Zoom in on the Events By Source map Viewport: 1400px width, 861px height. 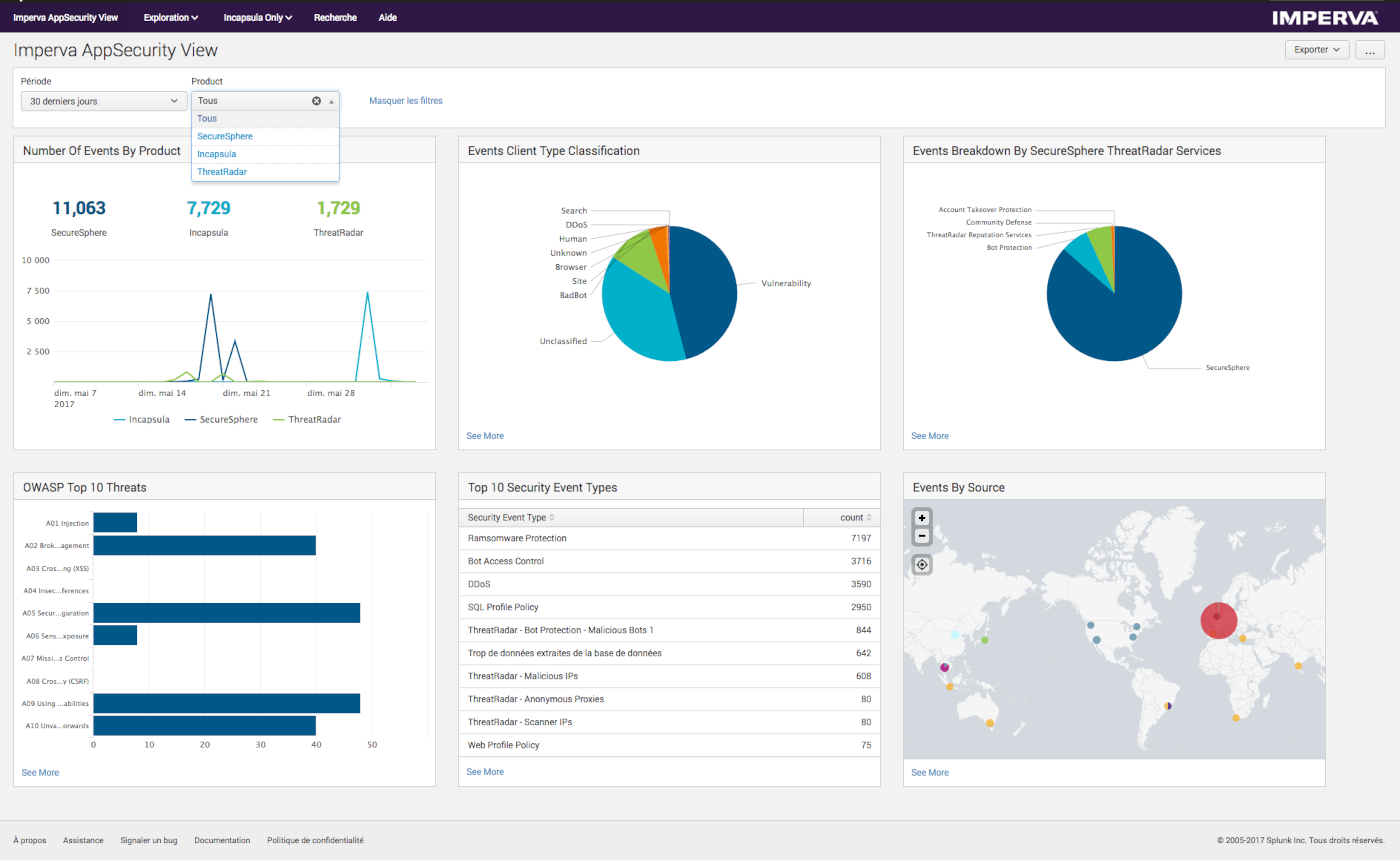[x=922, y=518]
